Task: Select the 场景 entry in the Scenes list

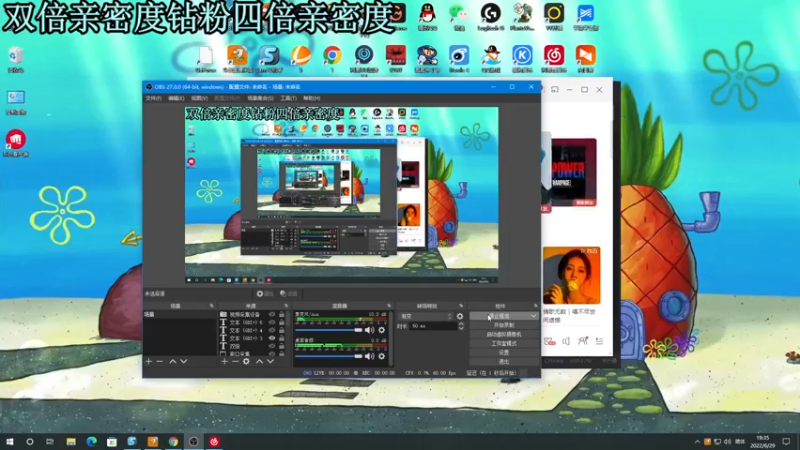Action: [180, 315]
